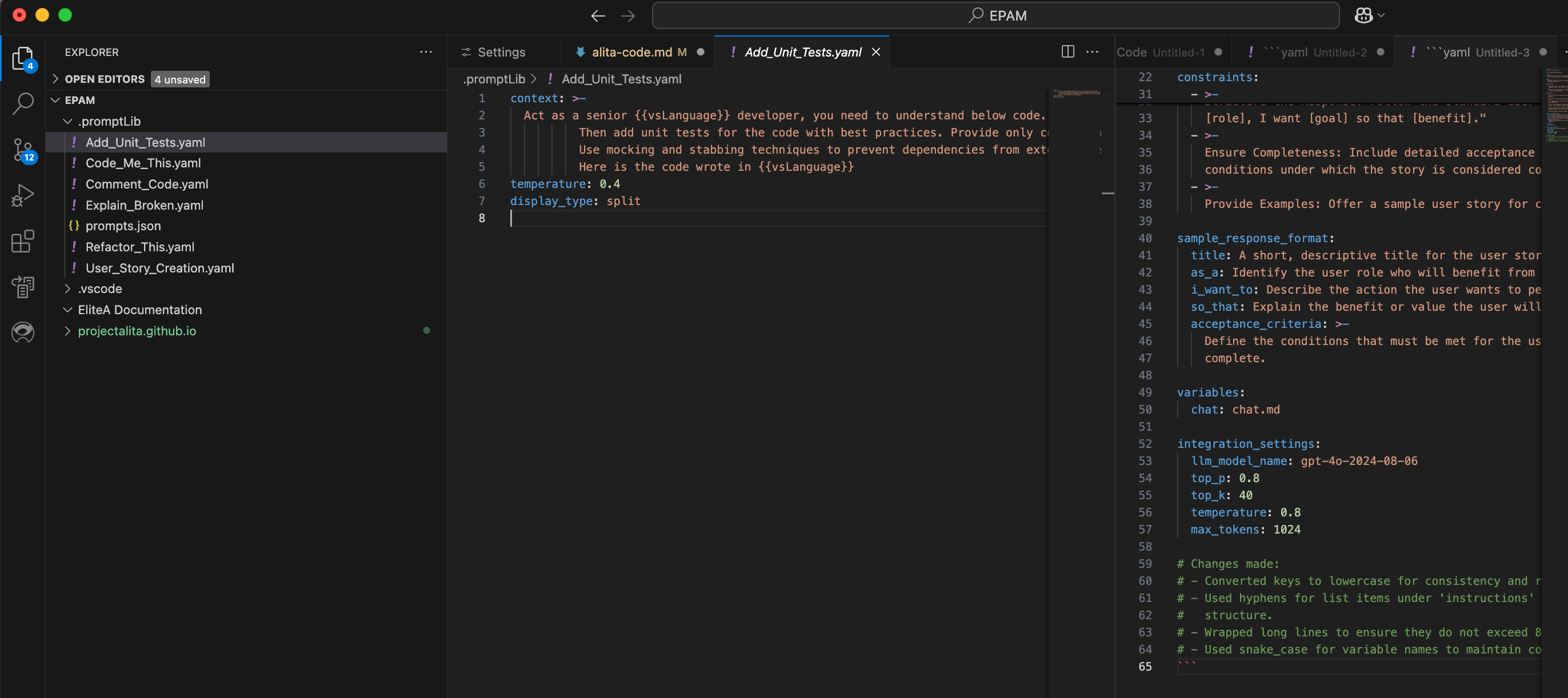1568x698 pixels.
Task: Open User_Story_Creation.yaml file
Action: coord(246,268)
